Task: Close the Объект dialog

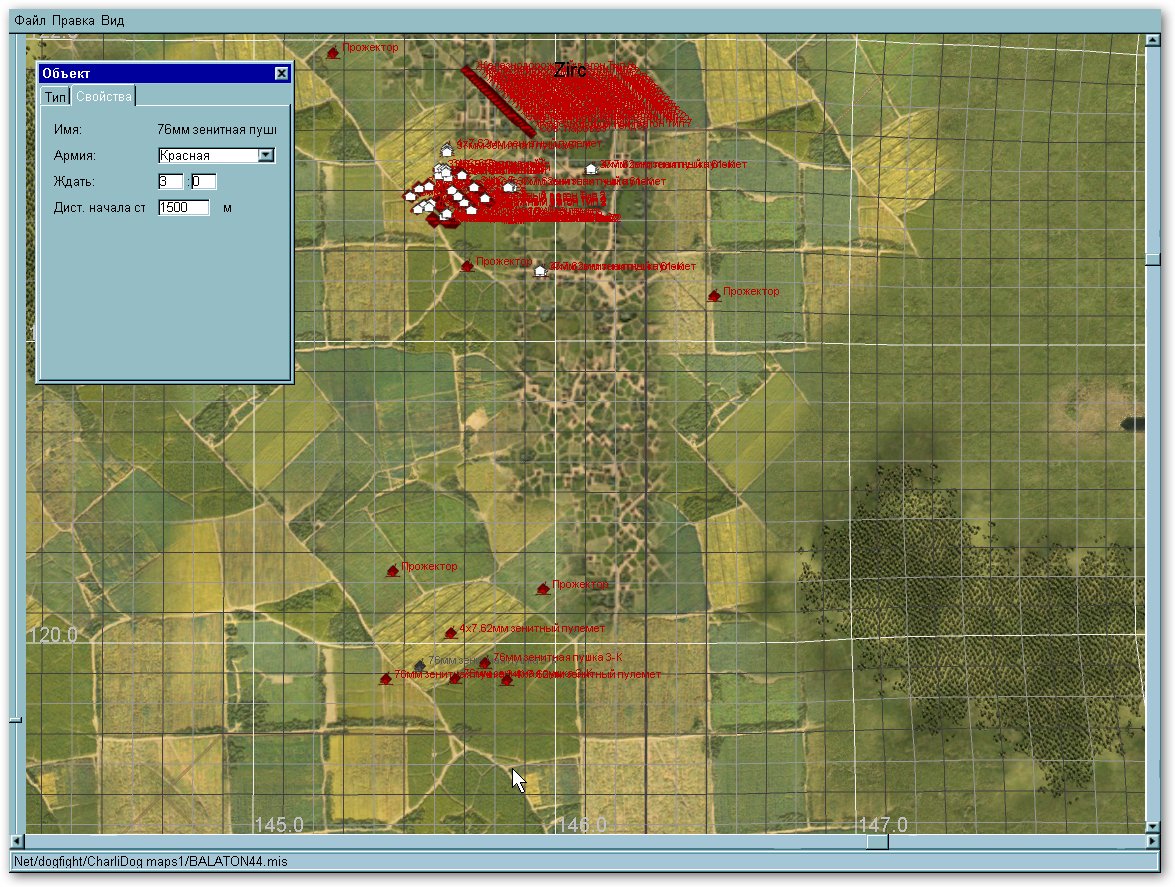Action: [281, 73]
